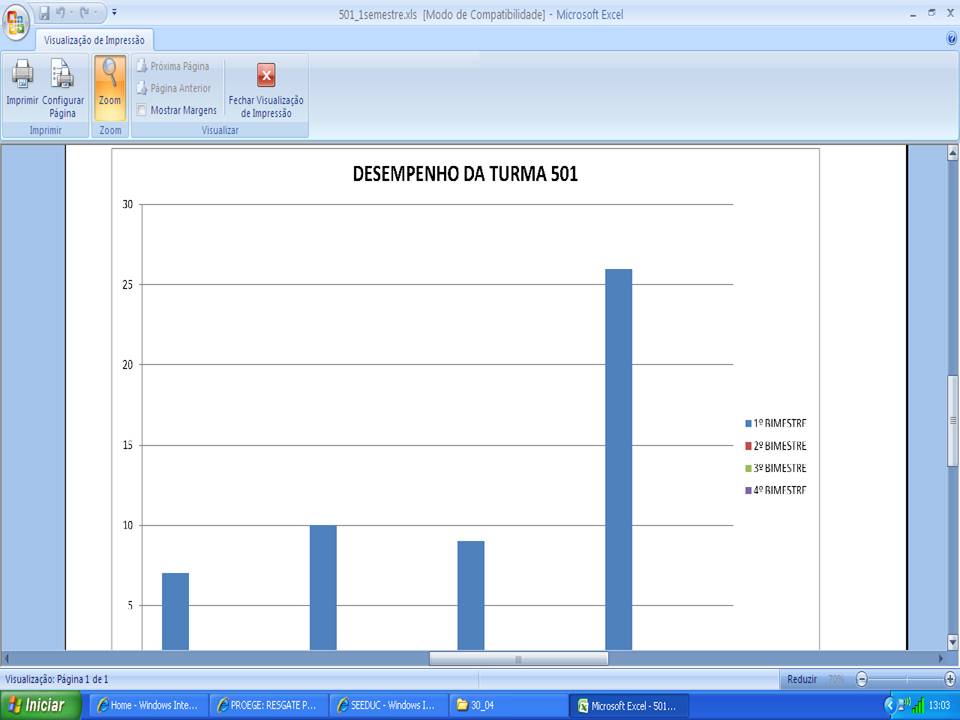Click y-axis label 15
960x720 pixels.
coord(127,445)
